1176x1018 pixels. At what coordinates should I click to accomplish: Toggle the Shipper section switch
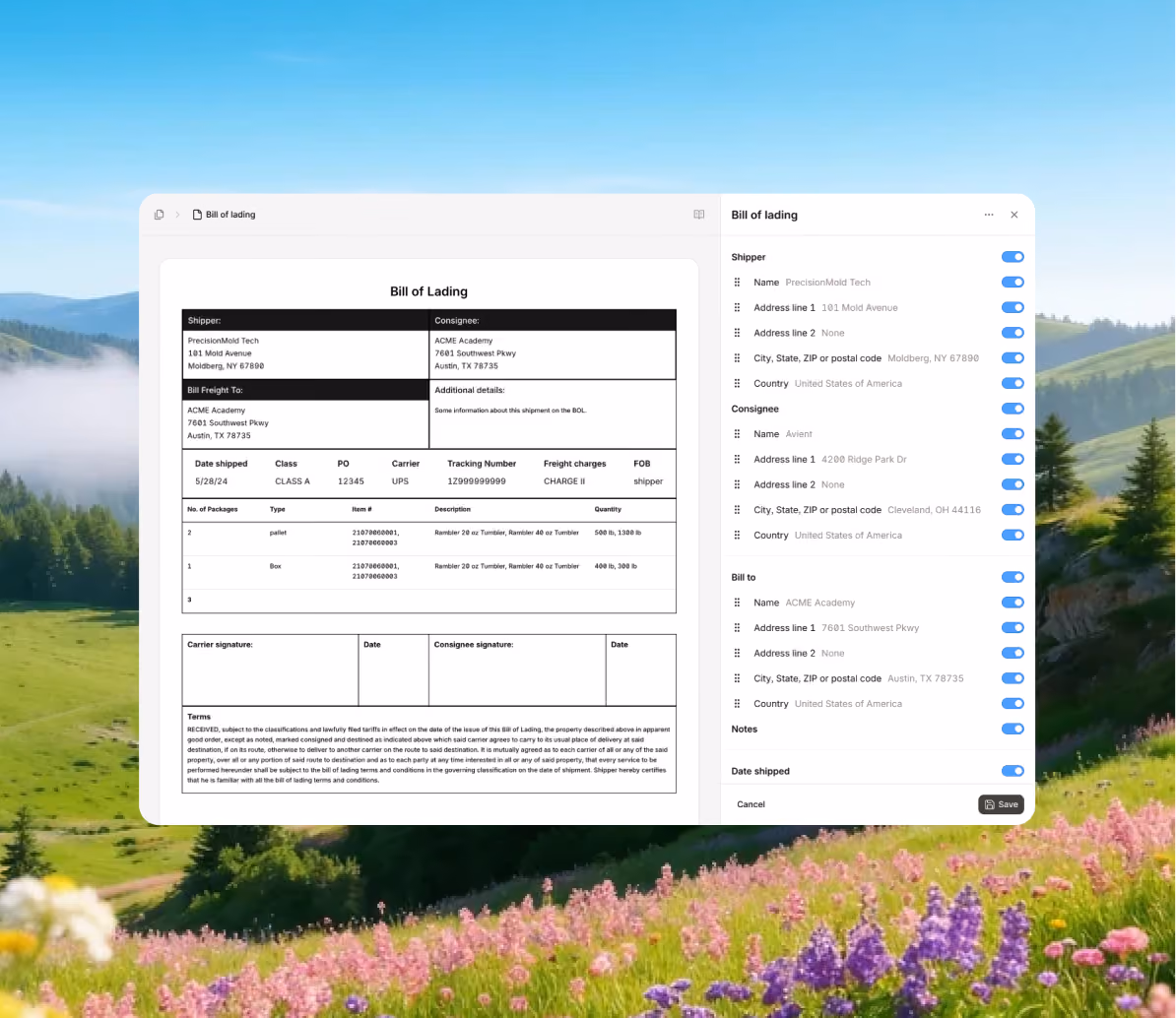coord(1013,257)
